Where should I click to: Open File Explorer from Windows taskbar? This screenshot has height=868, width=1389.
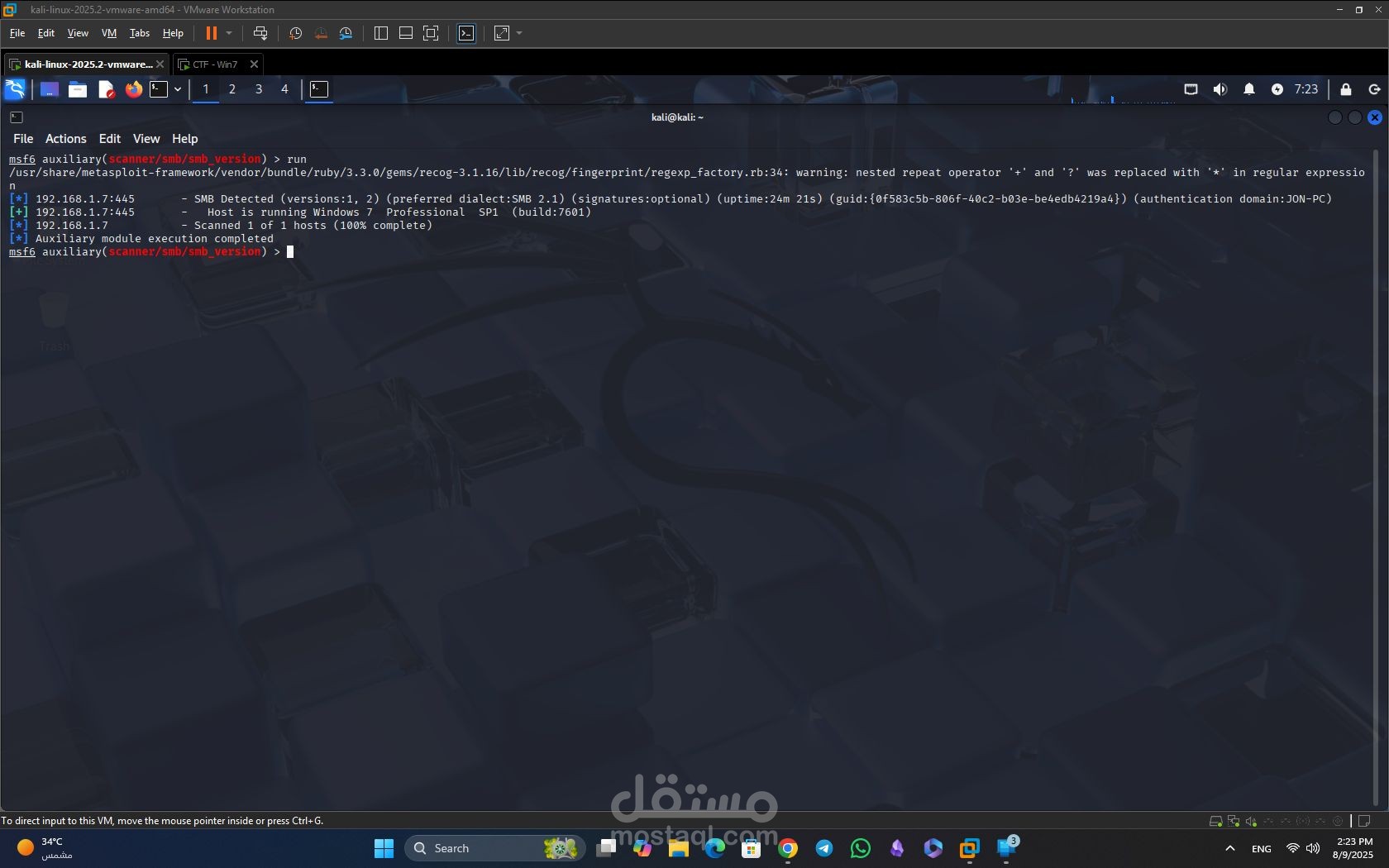pos(679,848)
